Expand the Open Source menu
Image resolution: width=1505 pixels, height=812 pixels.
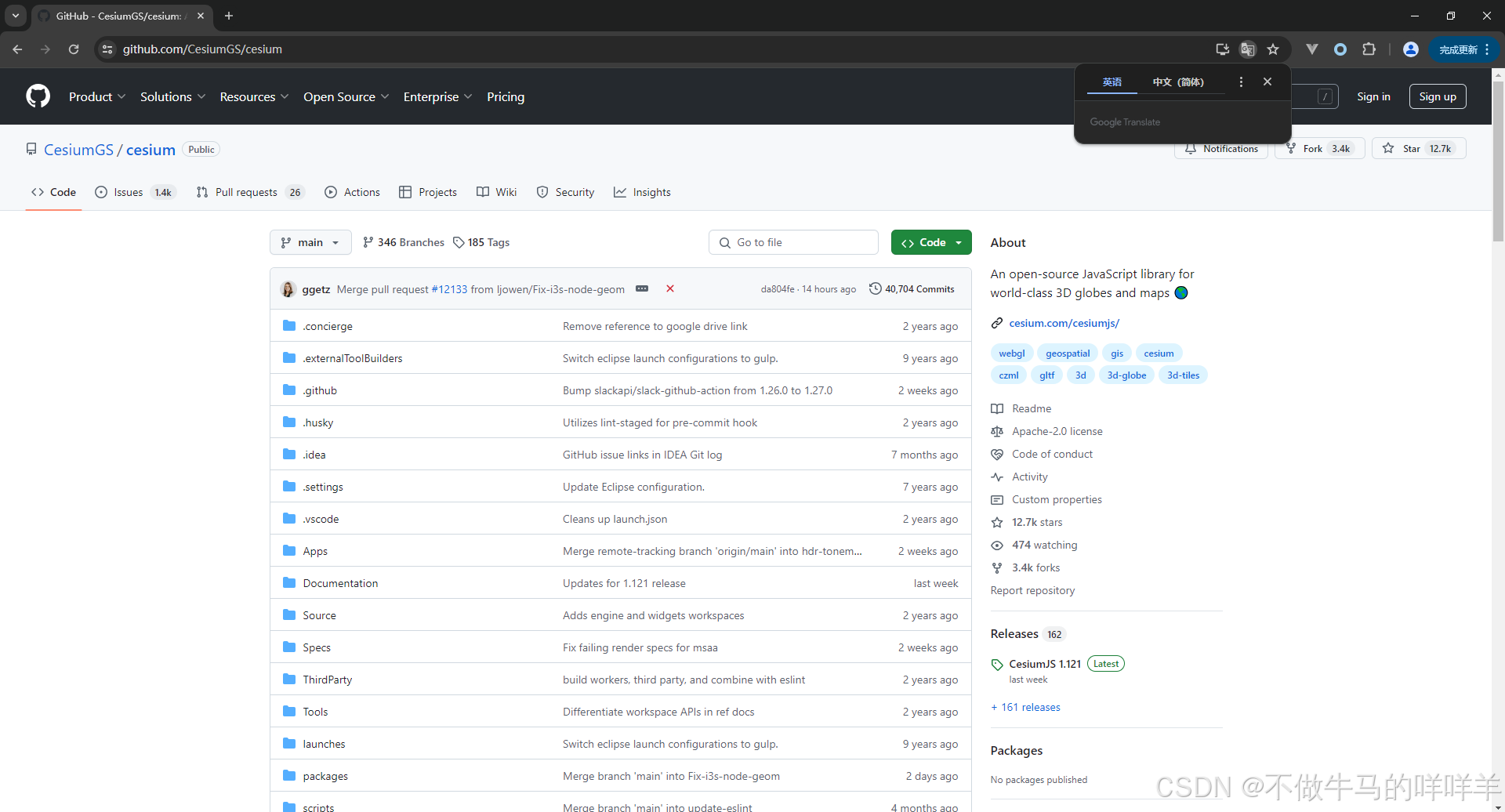coord(346,96)
